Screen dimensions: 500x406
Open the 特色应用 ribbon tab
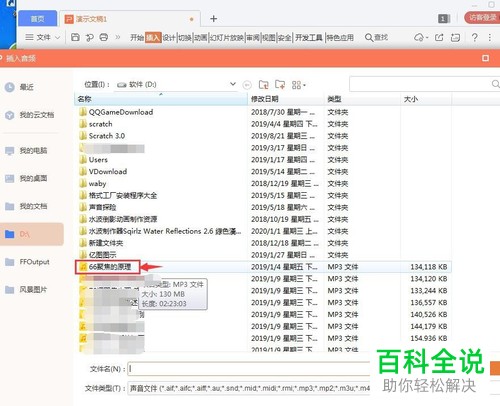pyautogui.click(x=340, y=38)
